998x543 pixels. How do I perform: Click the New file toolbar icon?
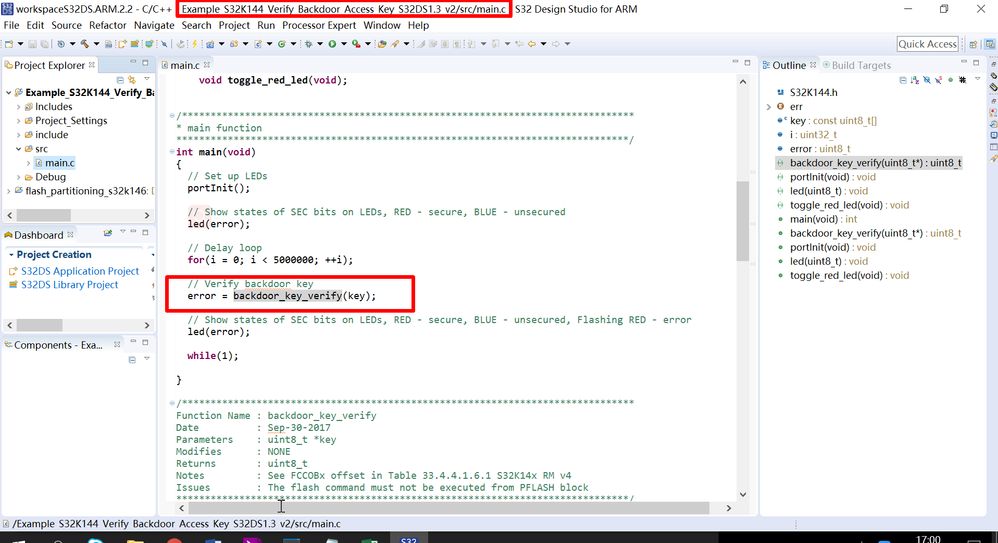click(9, 44)
